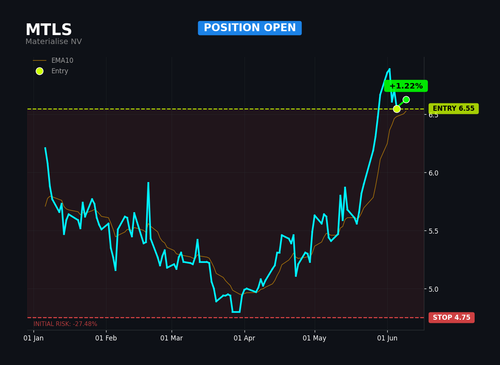Click the yellow entry marker on chart
Viewport: 500px width, 365px height.
click(397, 109)
